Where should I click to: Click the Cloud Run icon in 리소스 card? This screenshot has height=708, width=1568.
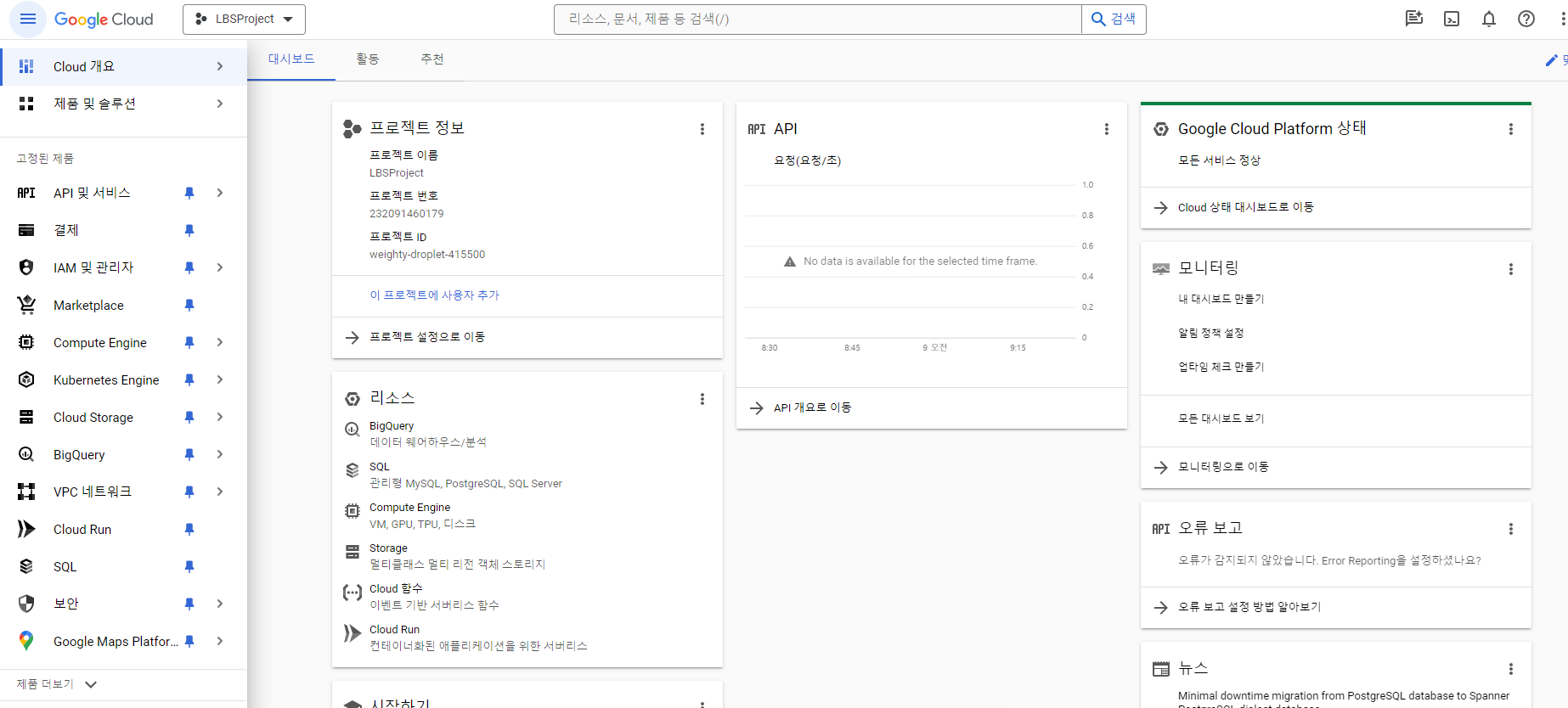(x=352, y=633)
